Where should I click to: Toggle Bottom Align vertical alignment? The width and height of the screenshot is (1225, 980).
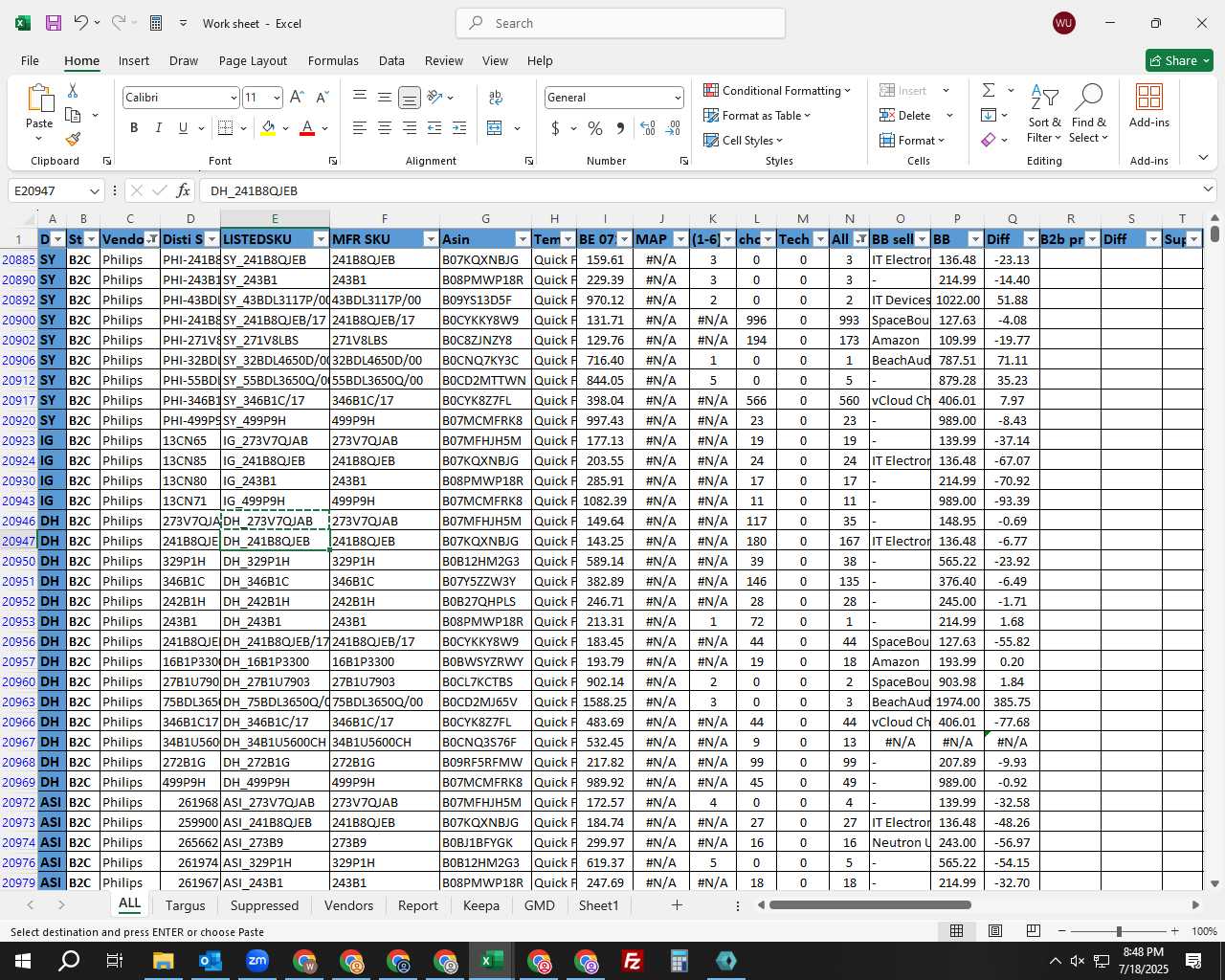click(410, 98)
